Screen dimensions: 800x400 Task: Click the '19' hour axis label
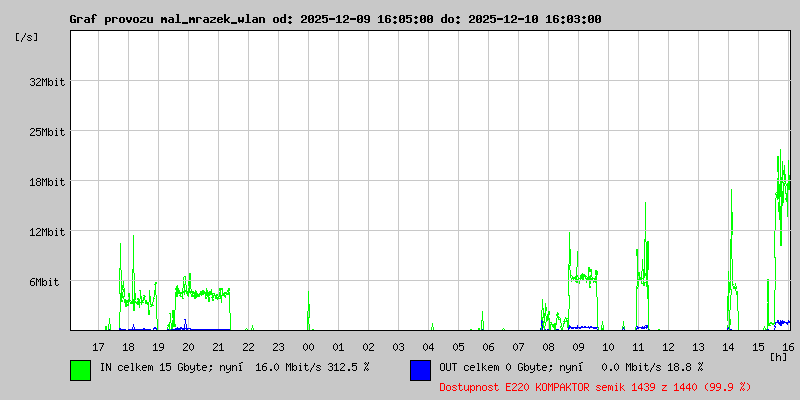159,347
